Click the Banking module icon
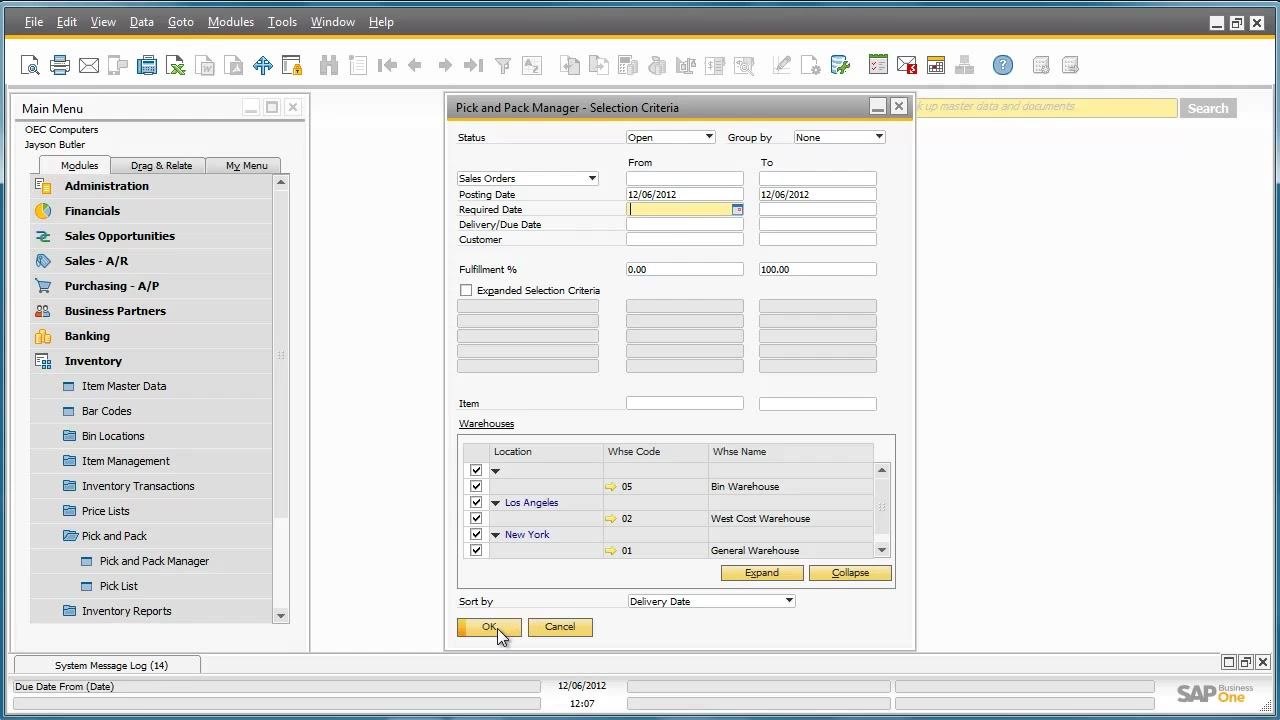Viewport: 1280px width, 720px height. point(43,336)
